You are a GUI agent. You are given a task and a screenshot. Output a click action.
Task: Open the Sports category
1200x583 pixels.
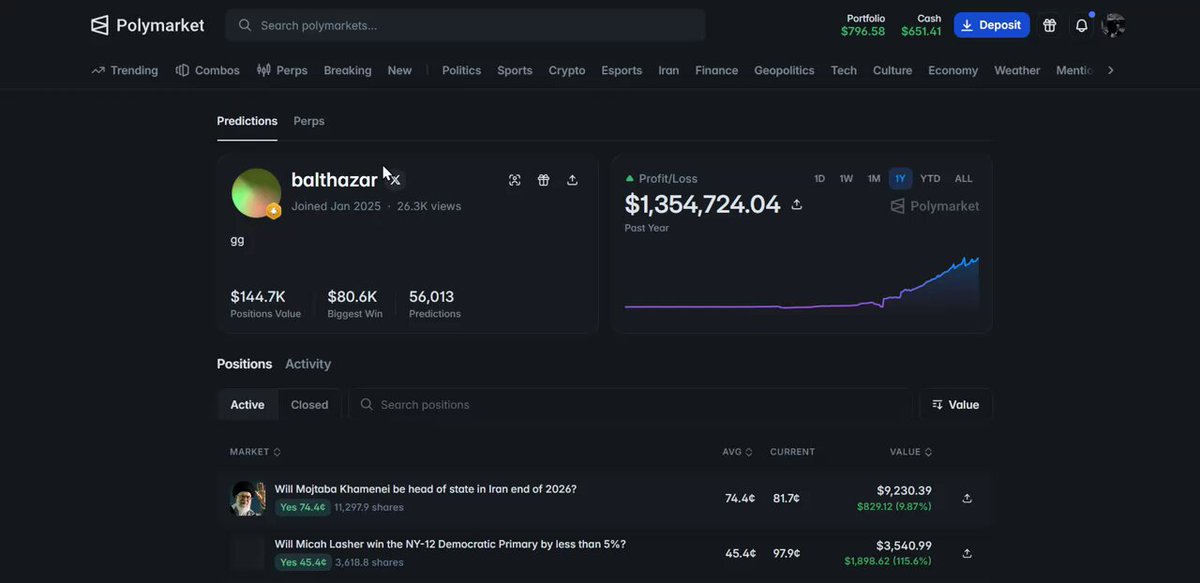515,70
